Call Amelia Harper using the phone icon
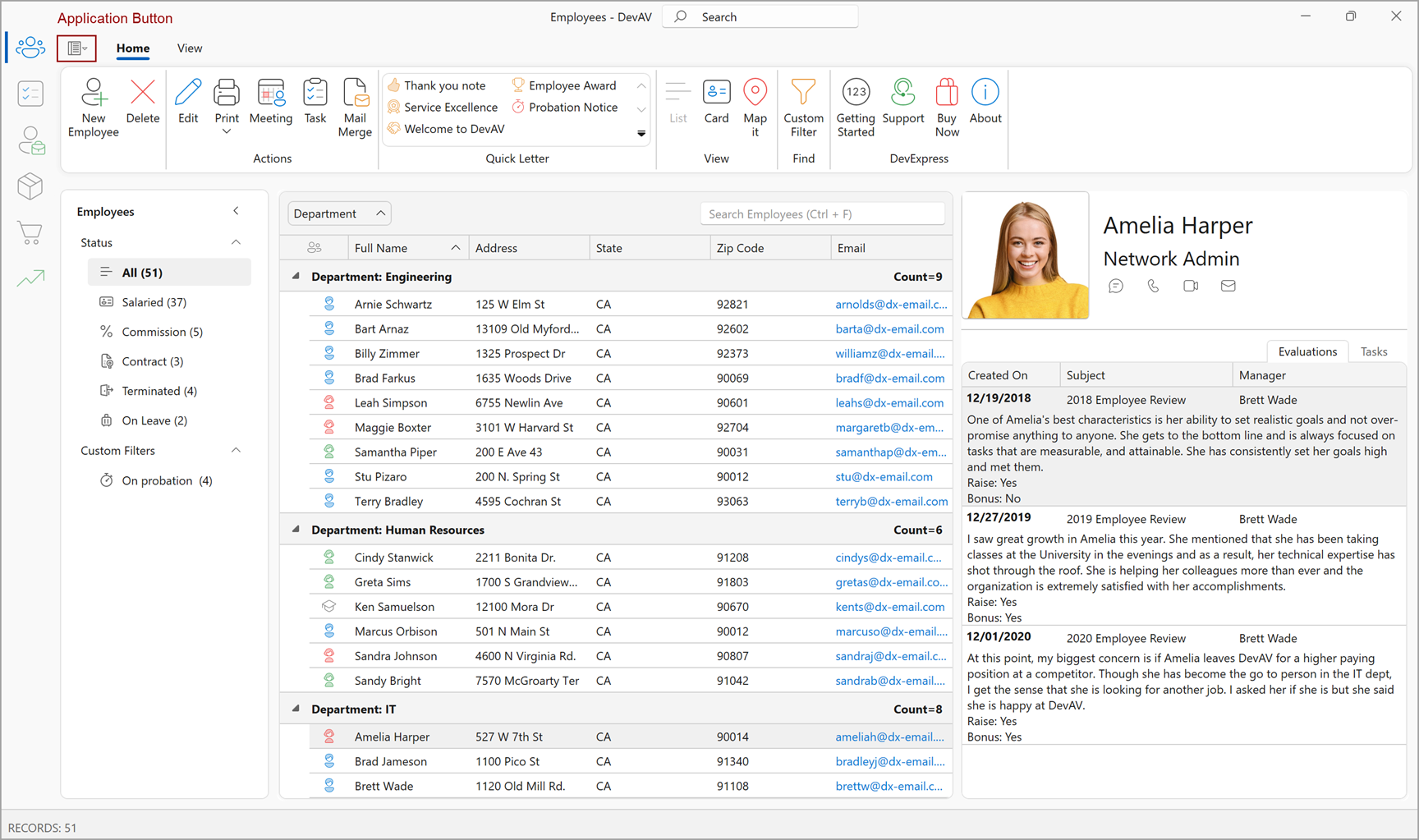This screenshot has height=840, width=1419. click(1153, 286)
